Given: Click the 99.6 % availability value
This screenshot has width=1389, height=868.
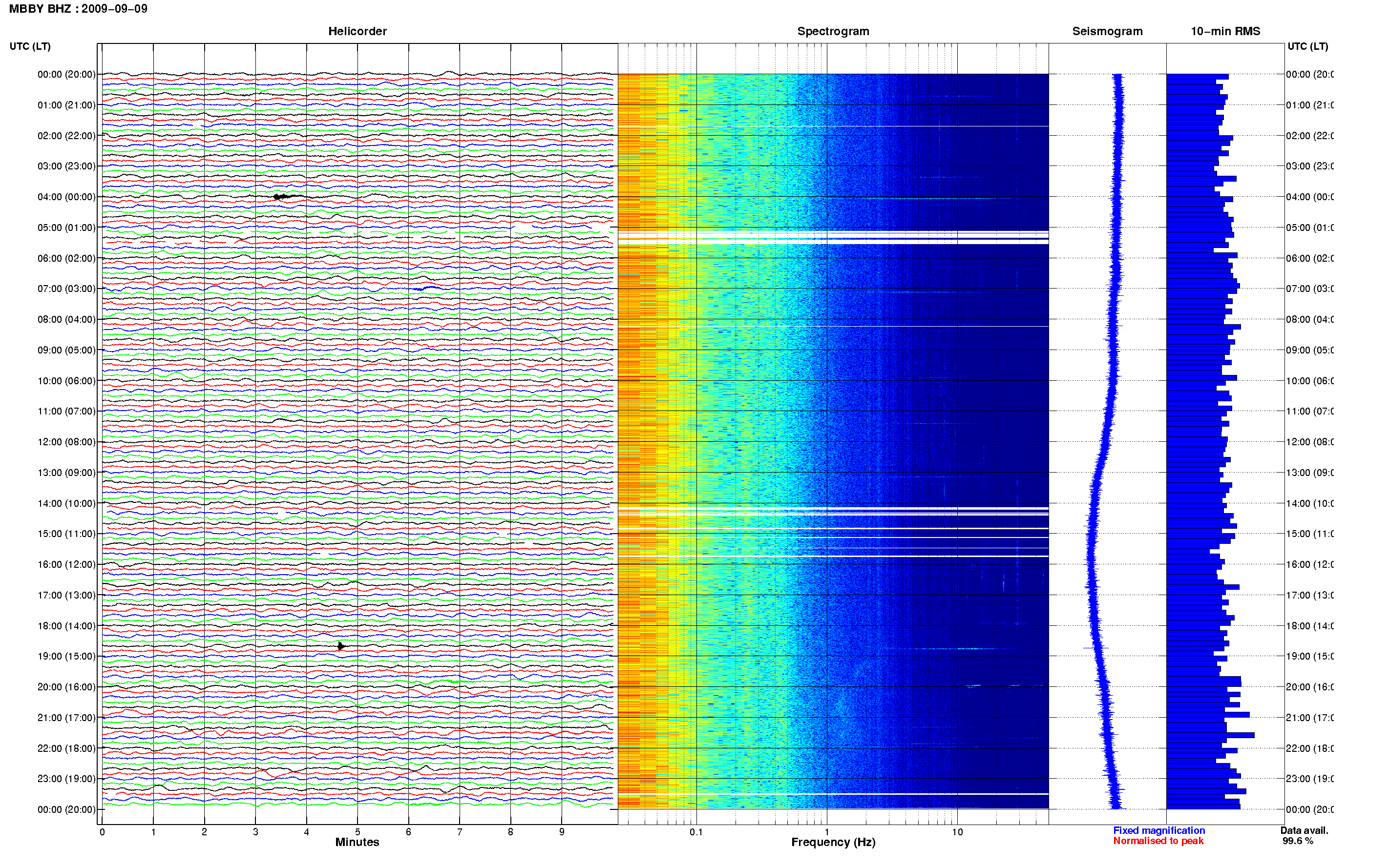Looking at the screenshot, I should pos(1298,841).
